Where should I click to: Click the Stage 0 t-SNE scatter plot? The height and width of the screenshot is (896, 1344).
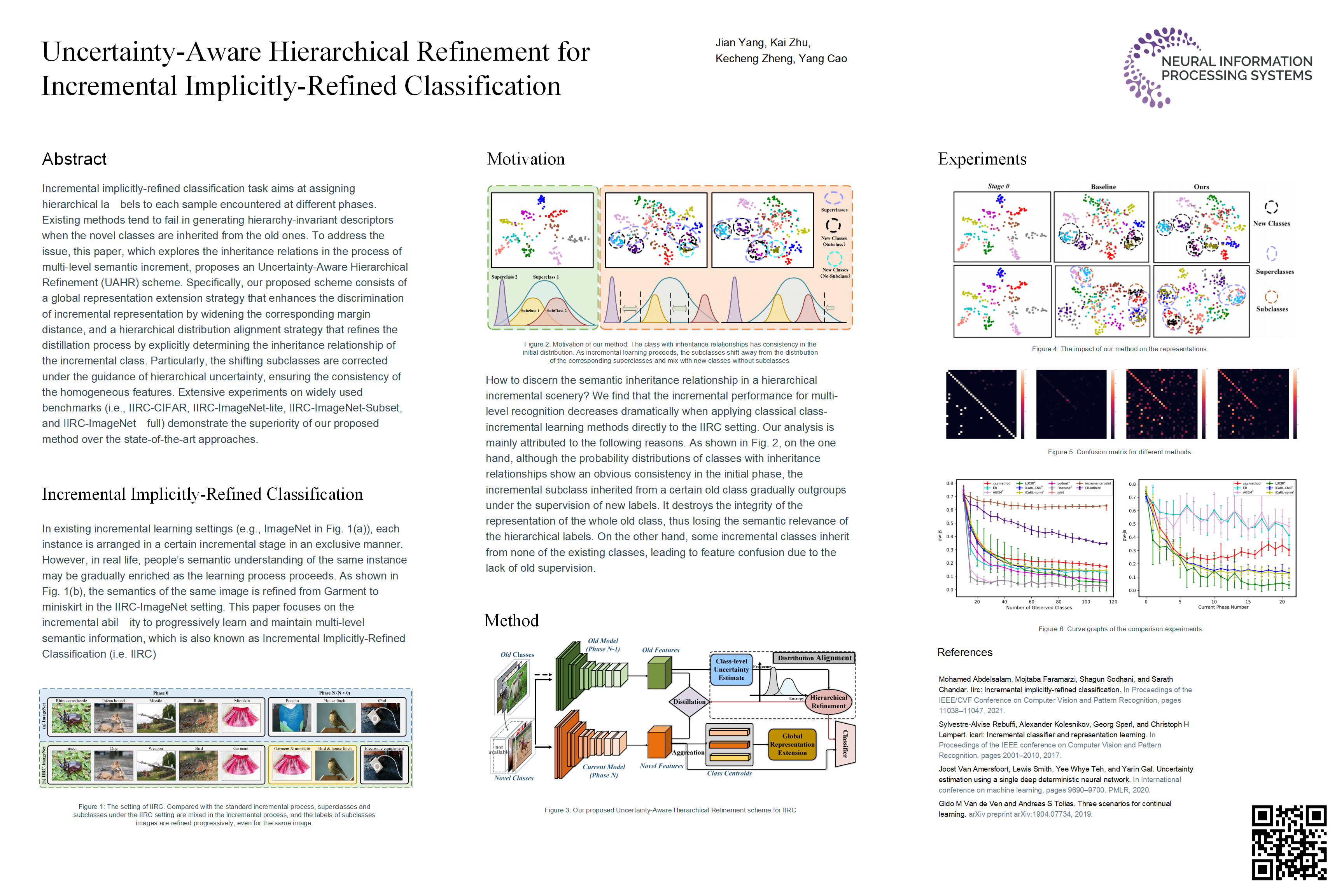tap(1002, 227)
